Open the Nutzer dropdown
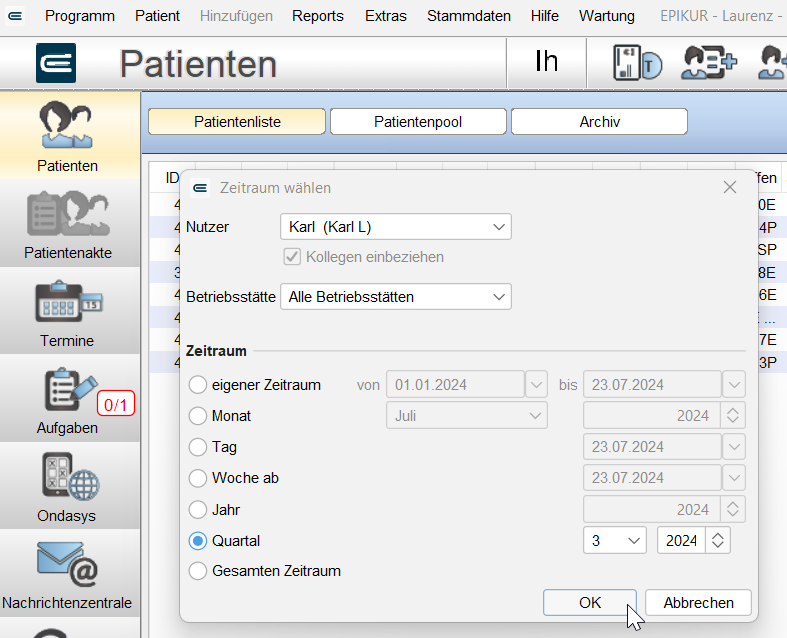 pyautogui.click(x=396, y=227)
